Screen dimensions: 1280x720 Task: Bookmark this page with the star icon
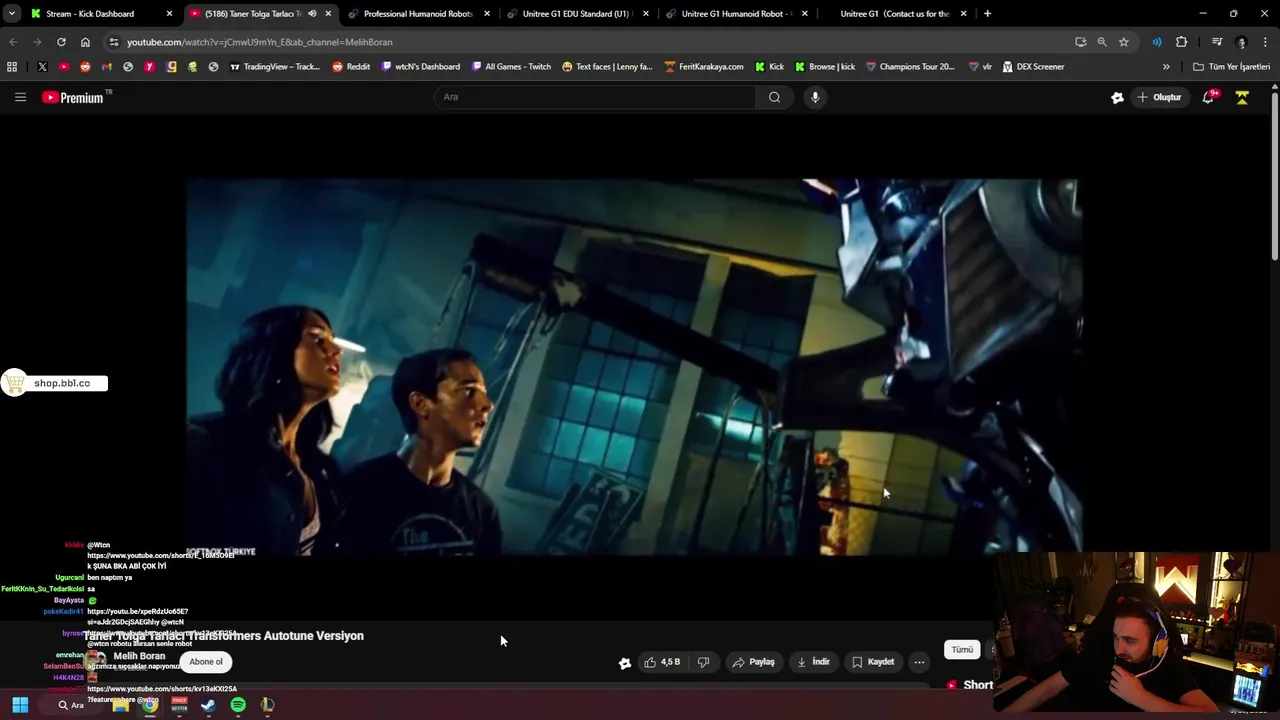click(1124, 42)
